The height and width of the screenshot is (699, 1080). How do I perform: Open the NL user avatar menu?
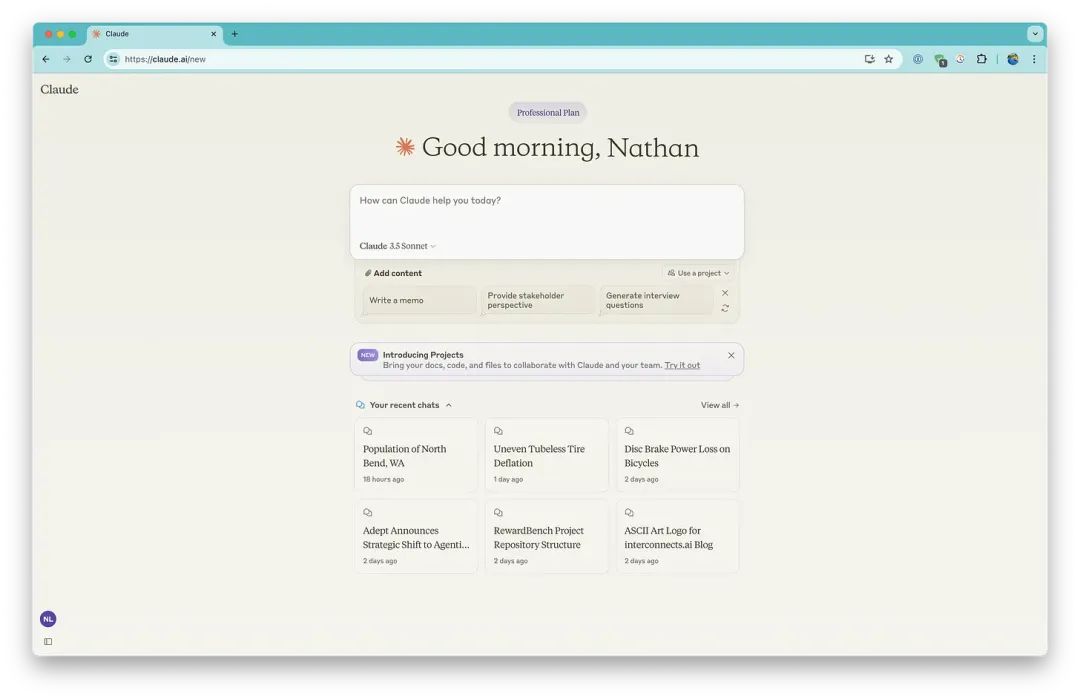click(x=48, y=619)
